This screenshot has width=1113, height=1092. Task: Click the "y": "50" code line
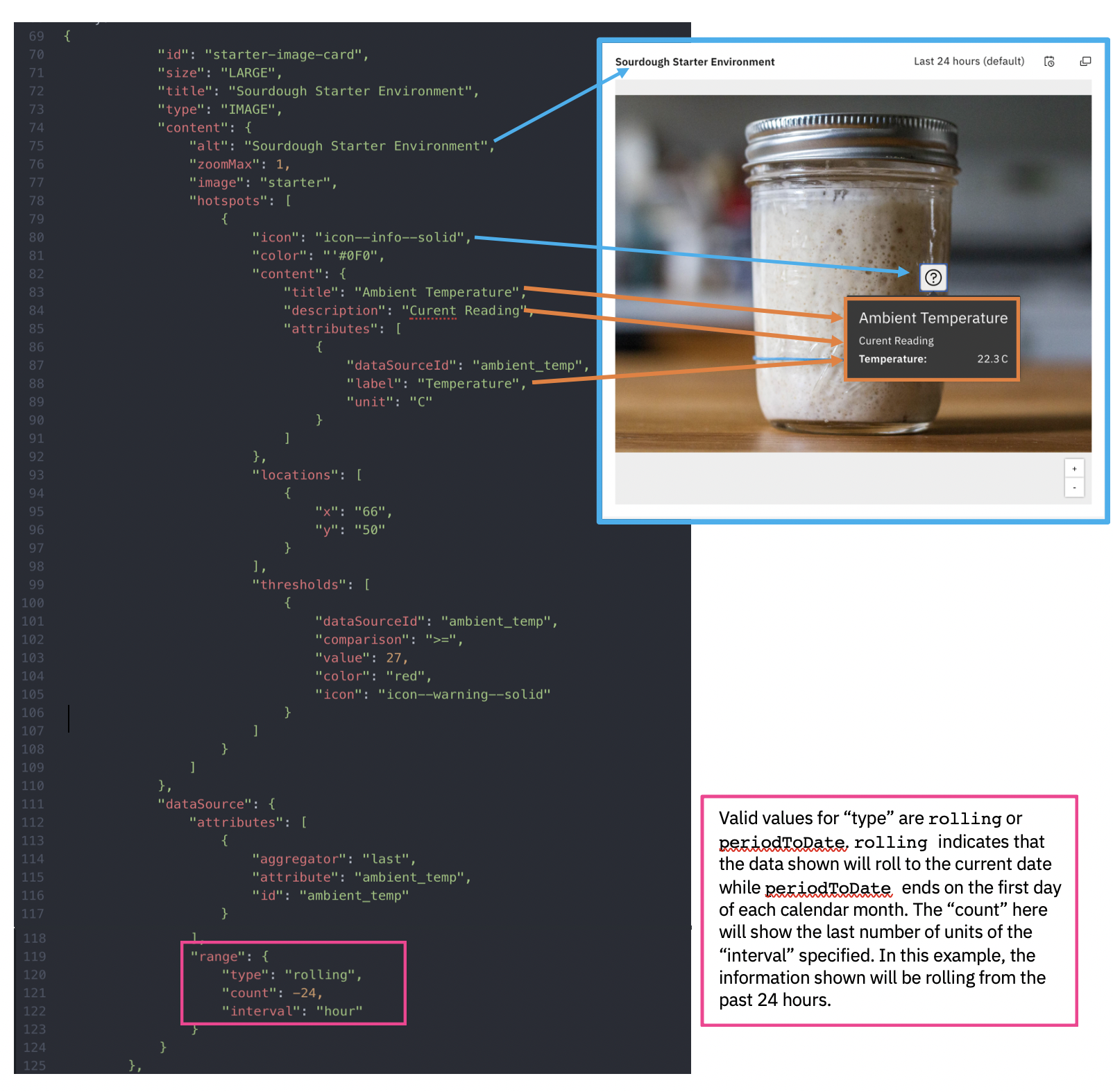pyautogui.click(x=350, y=529)
